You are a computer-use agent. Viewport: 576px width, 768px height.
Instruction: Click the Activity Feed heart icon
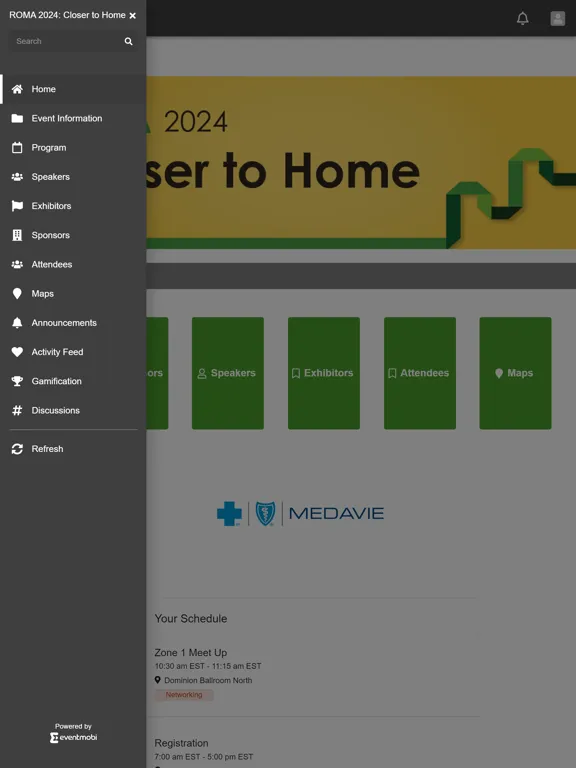17,352
